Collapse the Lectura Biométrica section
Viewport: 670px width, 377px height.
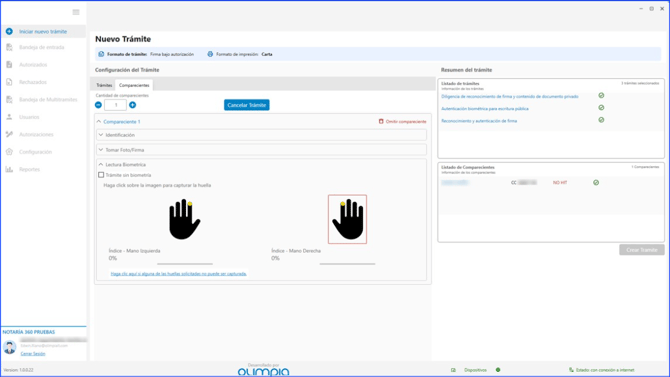[x=262, y=165]
